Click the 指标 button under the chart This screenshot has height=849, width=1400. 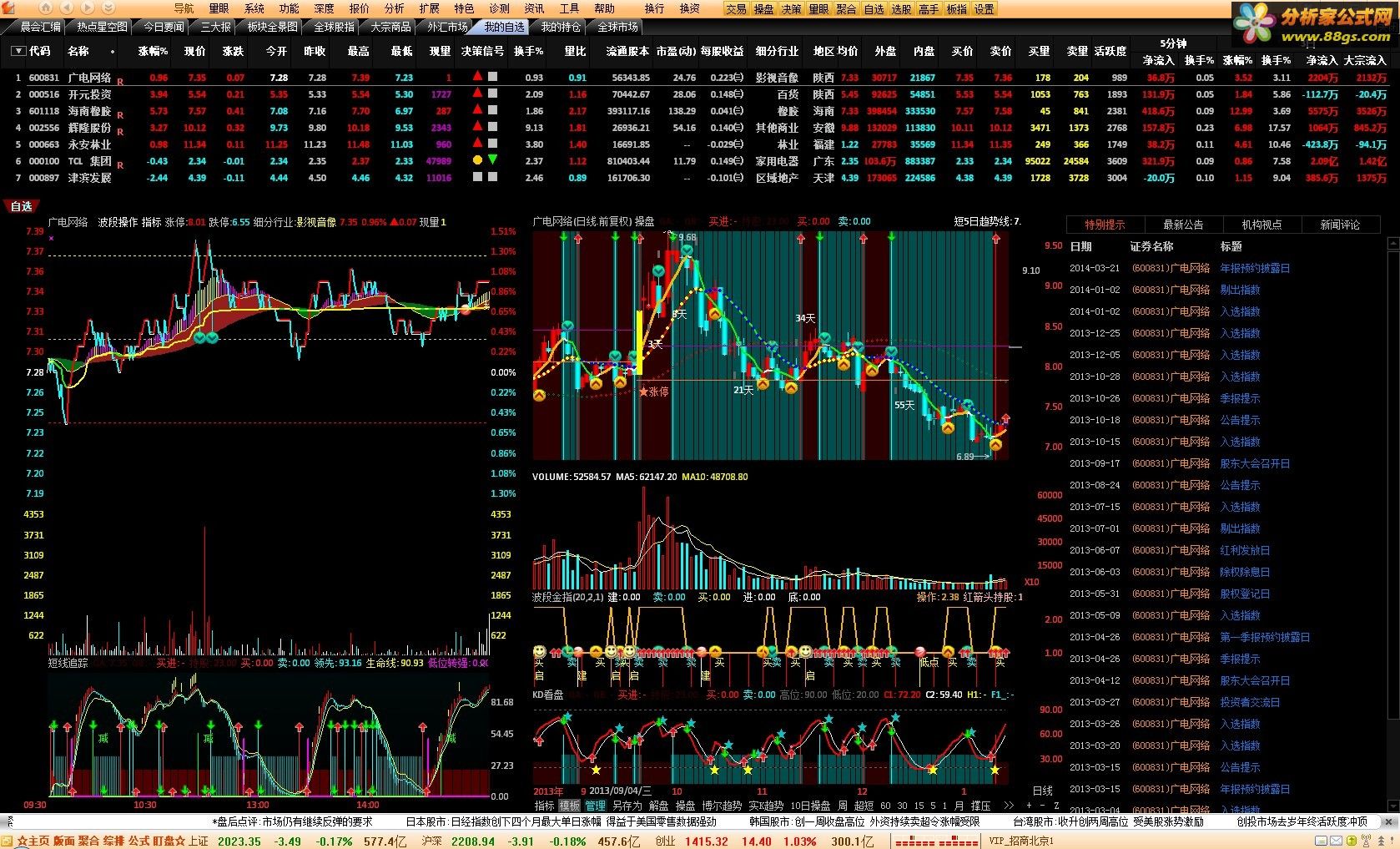544,806
